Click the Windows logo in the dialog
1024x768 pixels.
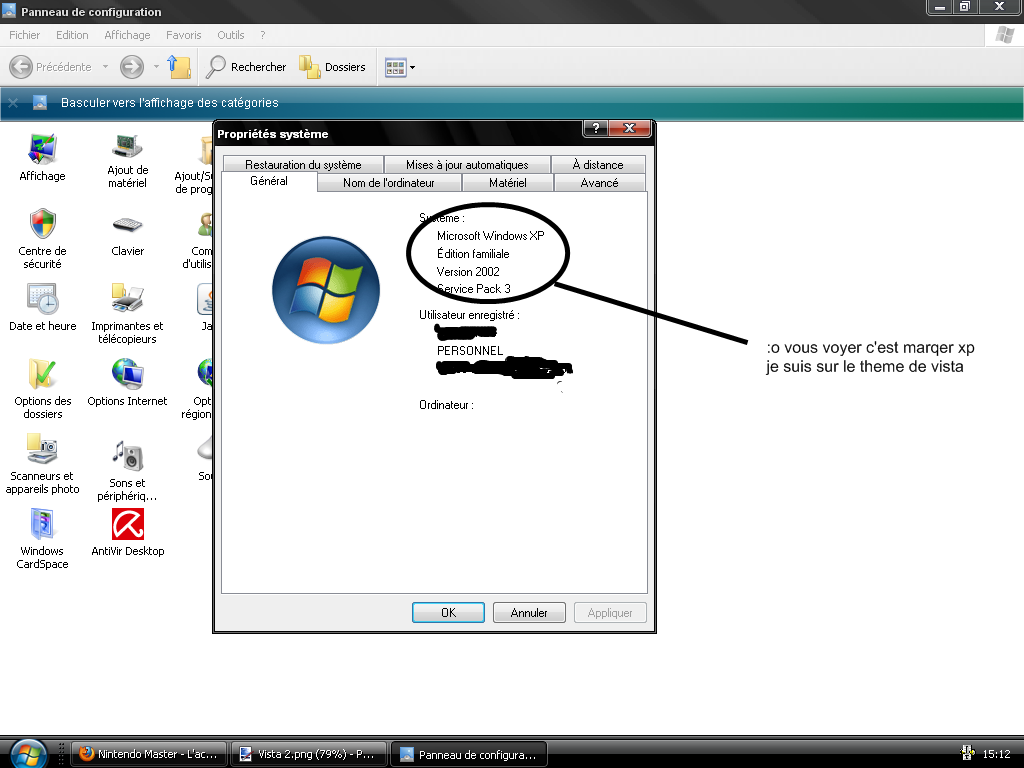pyautogui.click(x=326, y=290)
